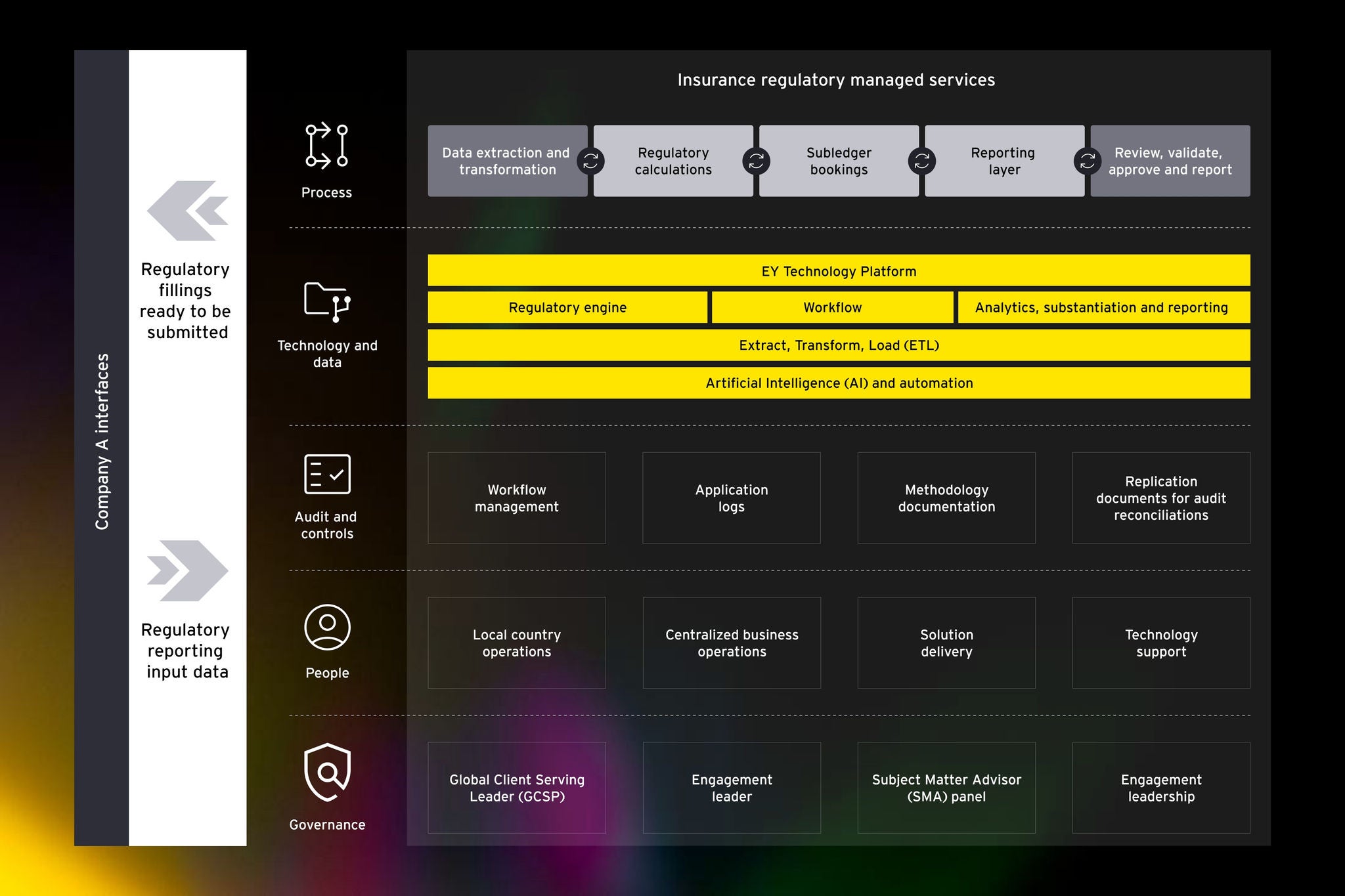Open Subject Matter Advisor (SMA) panel card
This screenshot has height=896, width=1345.
[x=946, y=788]
